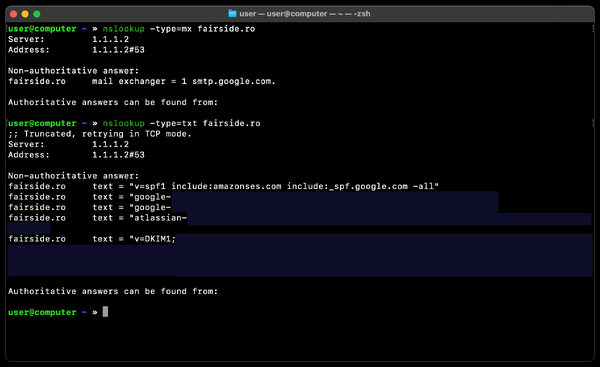Click the first 'Server: 1.1.1.2' line
Image resolution: width=600 pixels, height=367 pixels.
point(68,39)
